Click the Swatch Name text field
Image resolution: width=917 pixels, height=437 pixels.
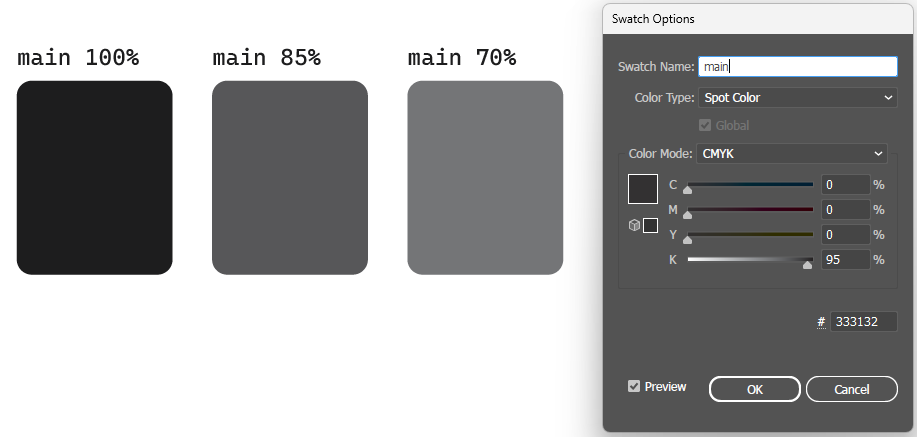[x=798, y=67]
